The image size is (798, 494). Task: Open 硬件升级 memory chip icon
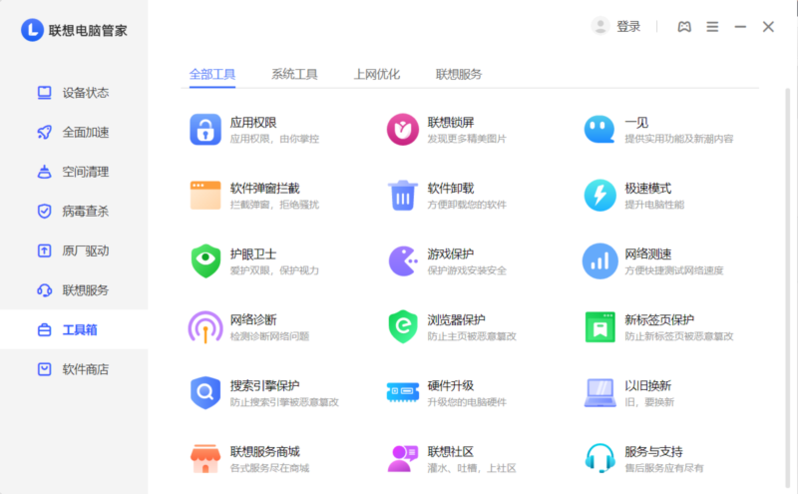coord(403,392)
